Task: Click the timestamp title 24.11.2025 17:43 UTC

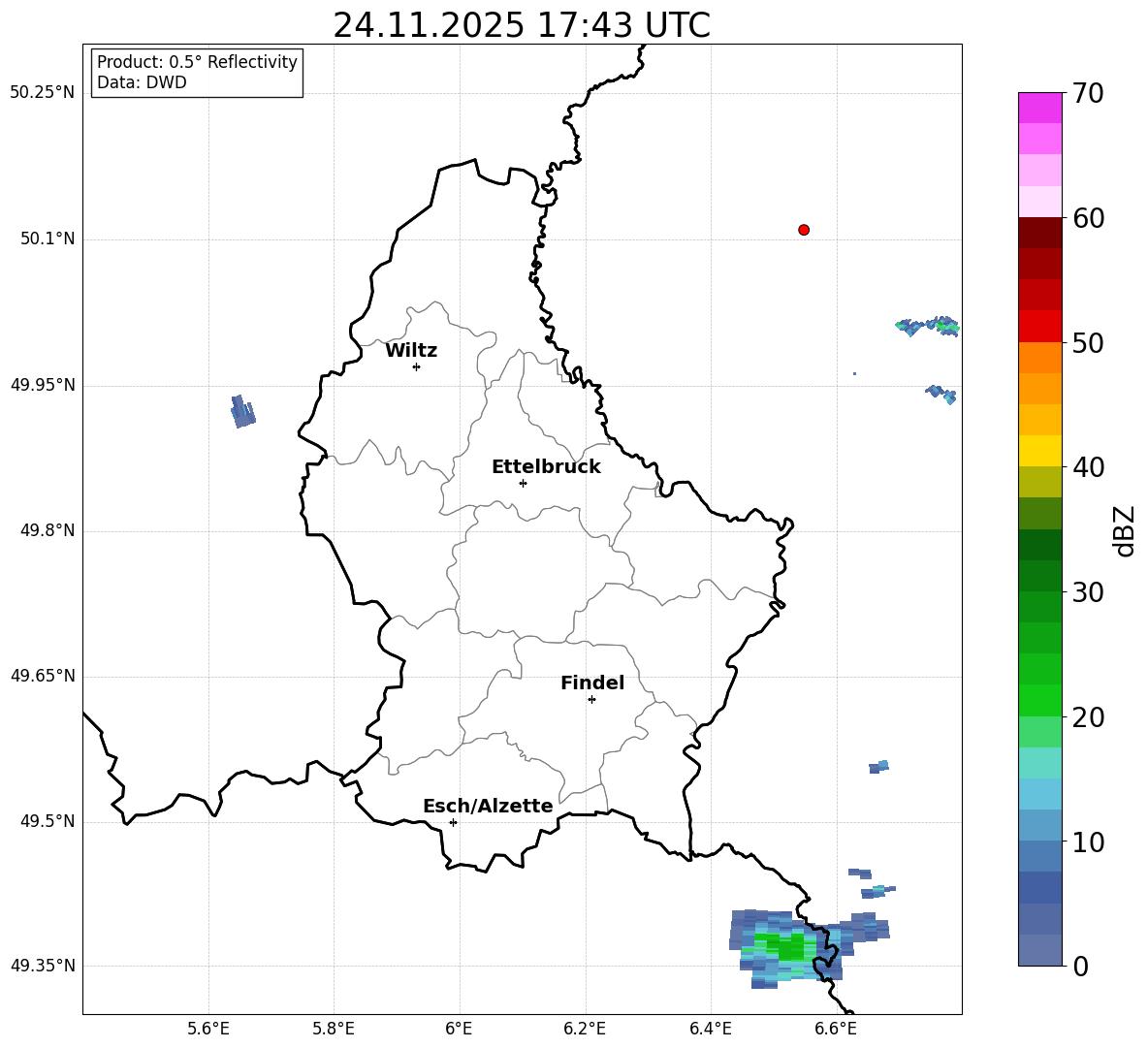Action: pyautogui.click(x=522, y=25)
